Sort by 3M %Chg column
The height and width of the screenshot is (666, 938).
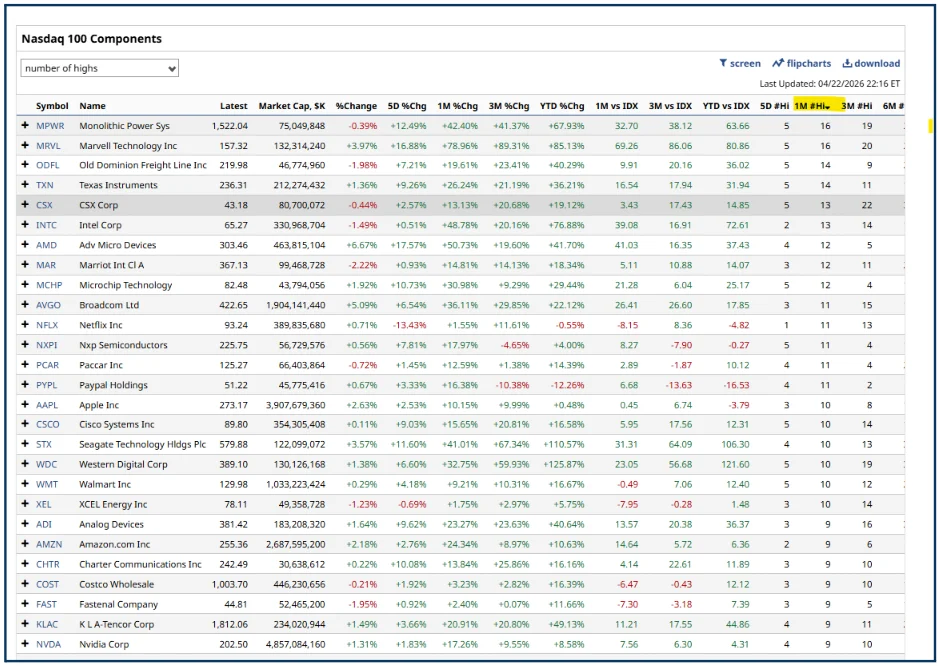point(509,106)
